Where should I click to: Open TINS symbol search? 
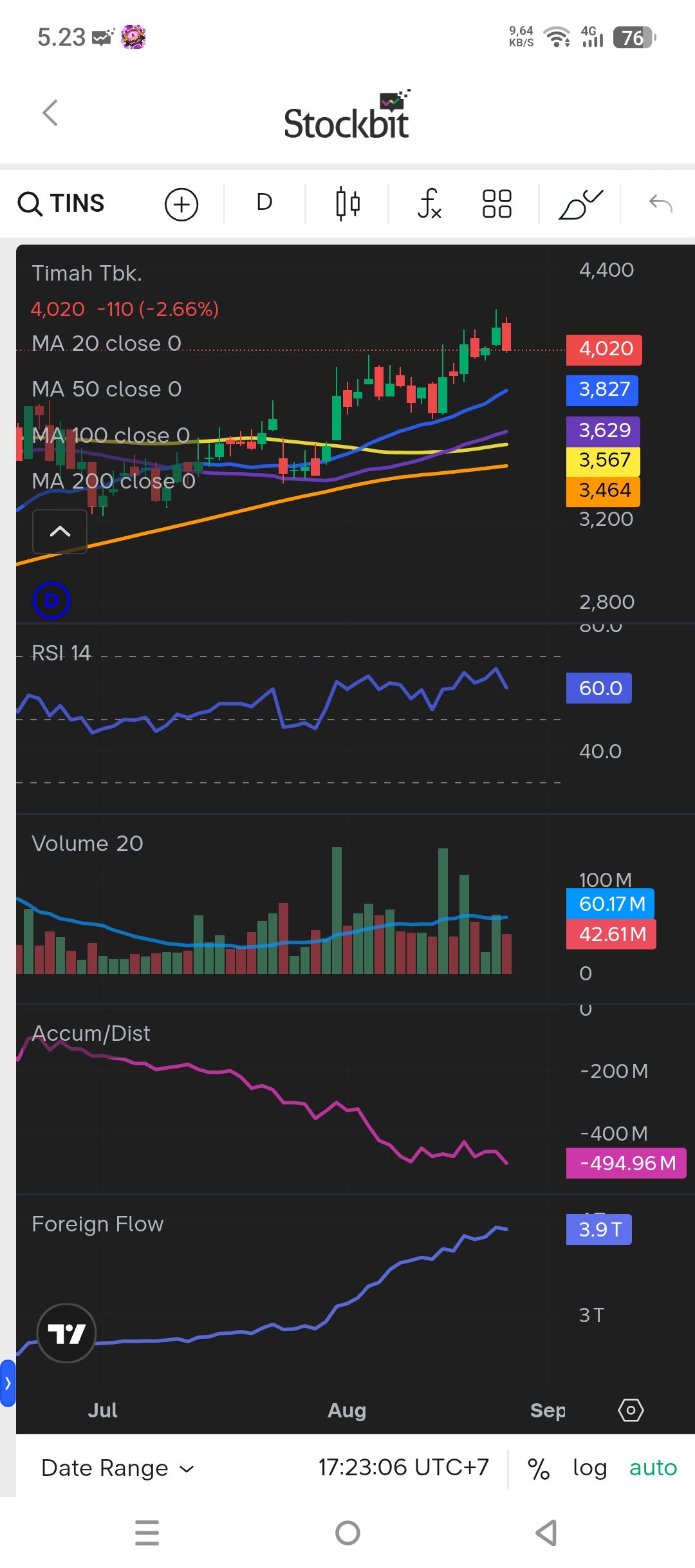click(61, 203)
